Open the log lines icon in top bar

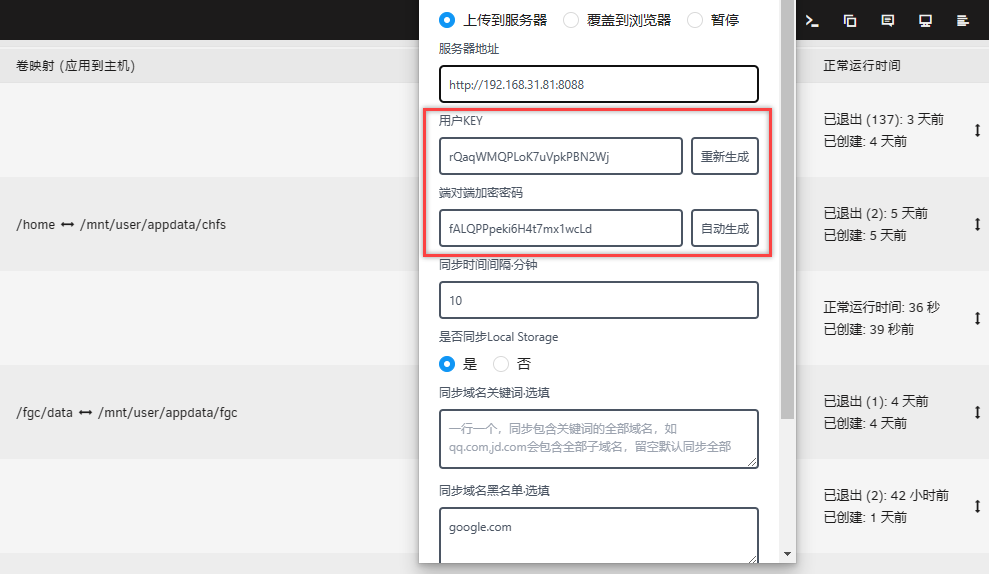click(x=963, y=21)
